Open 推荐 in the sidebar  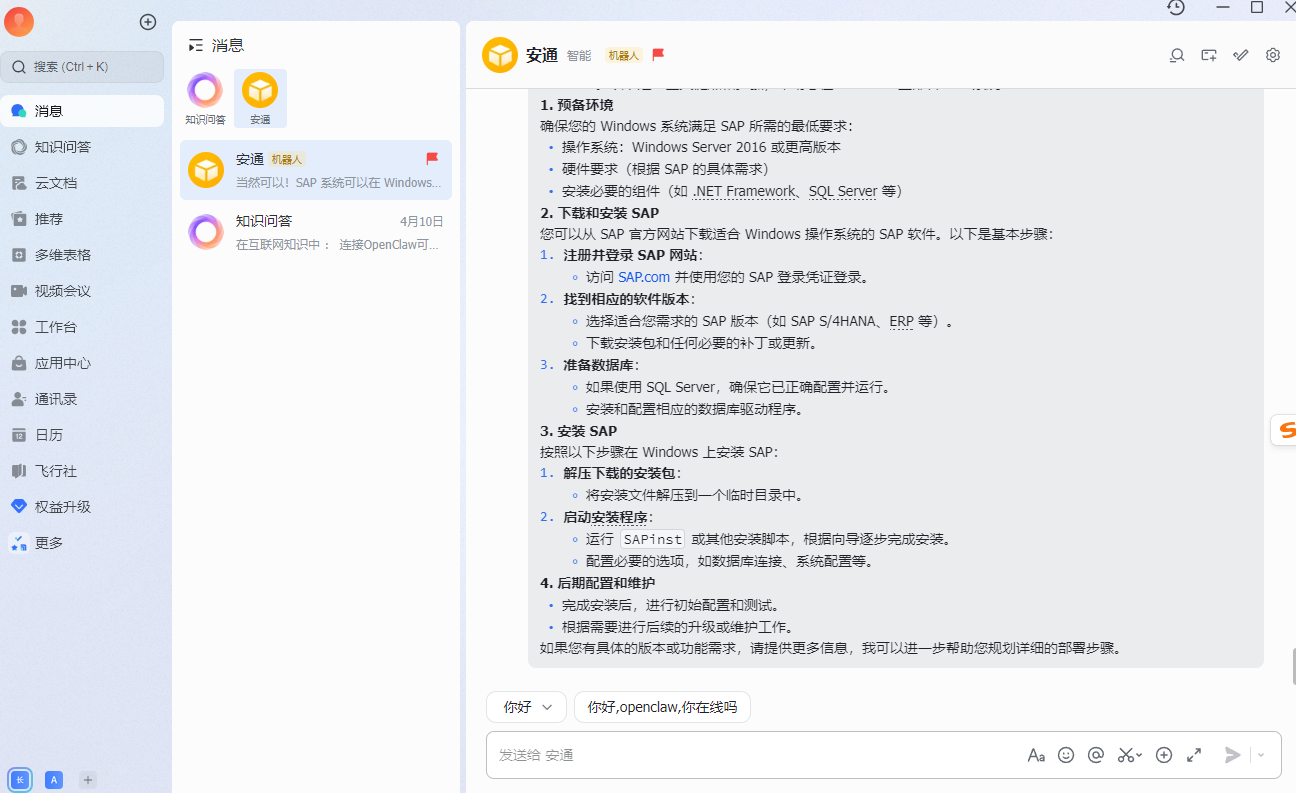pos(83,219)
